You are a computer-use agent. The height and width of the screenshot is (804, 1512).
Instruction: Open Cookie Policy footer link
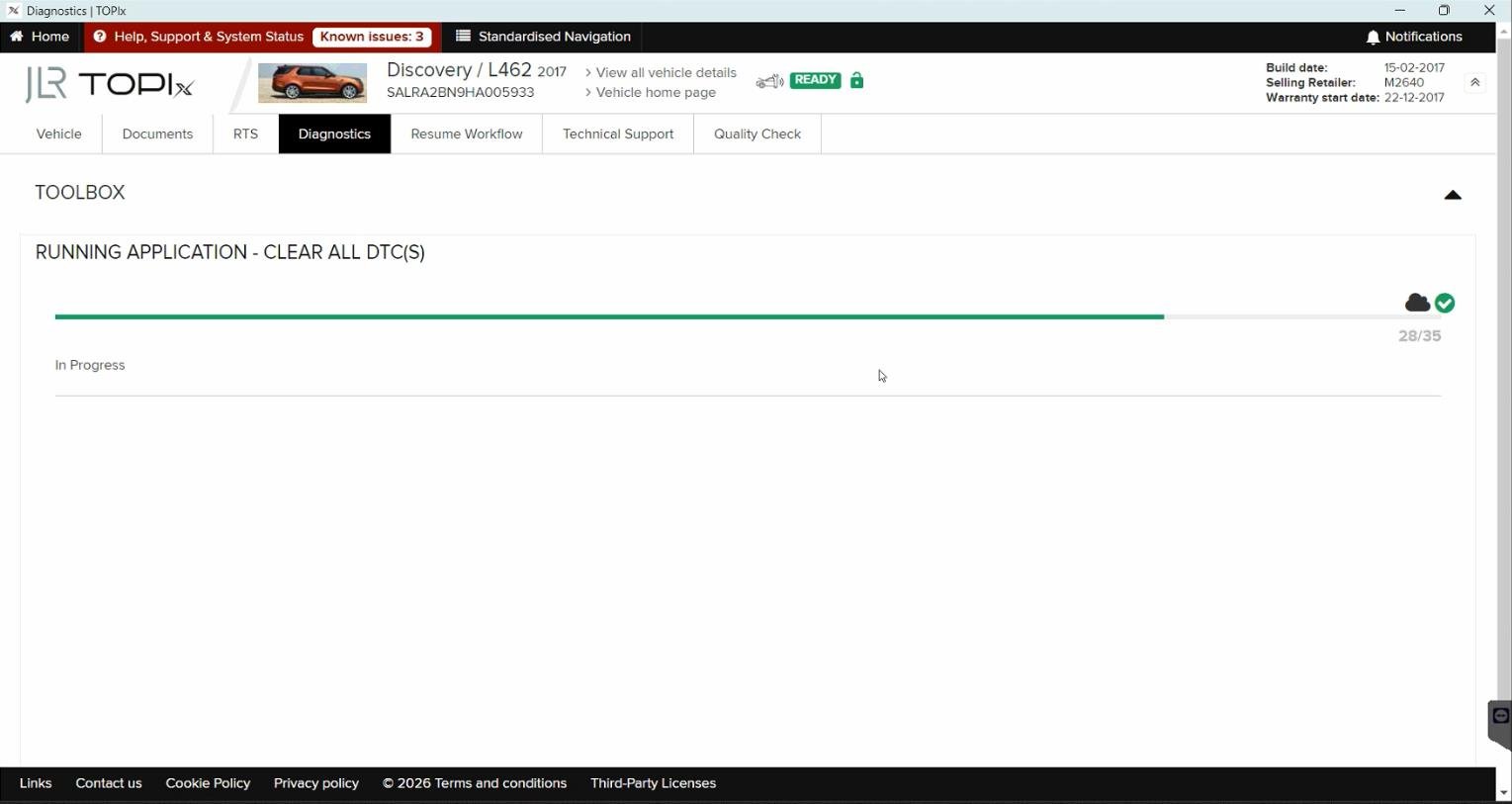208,783
